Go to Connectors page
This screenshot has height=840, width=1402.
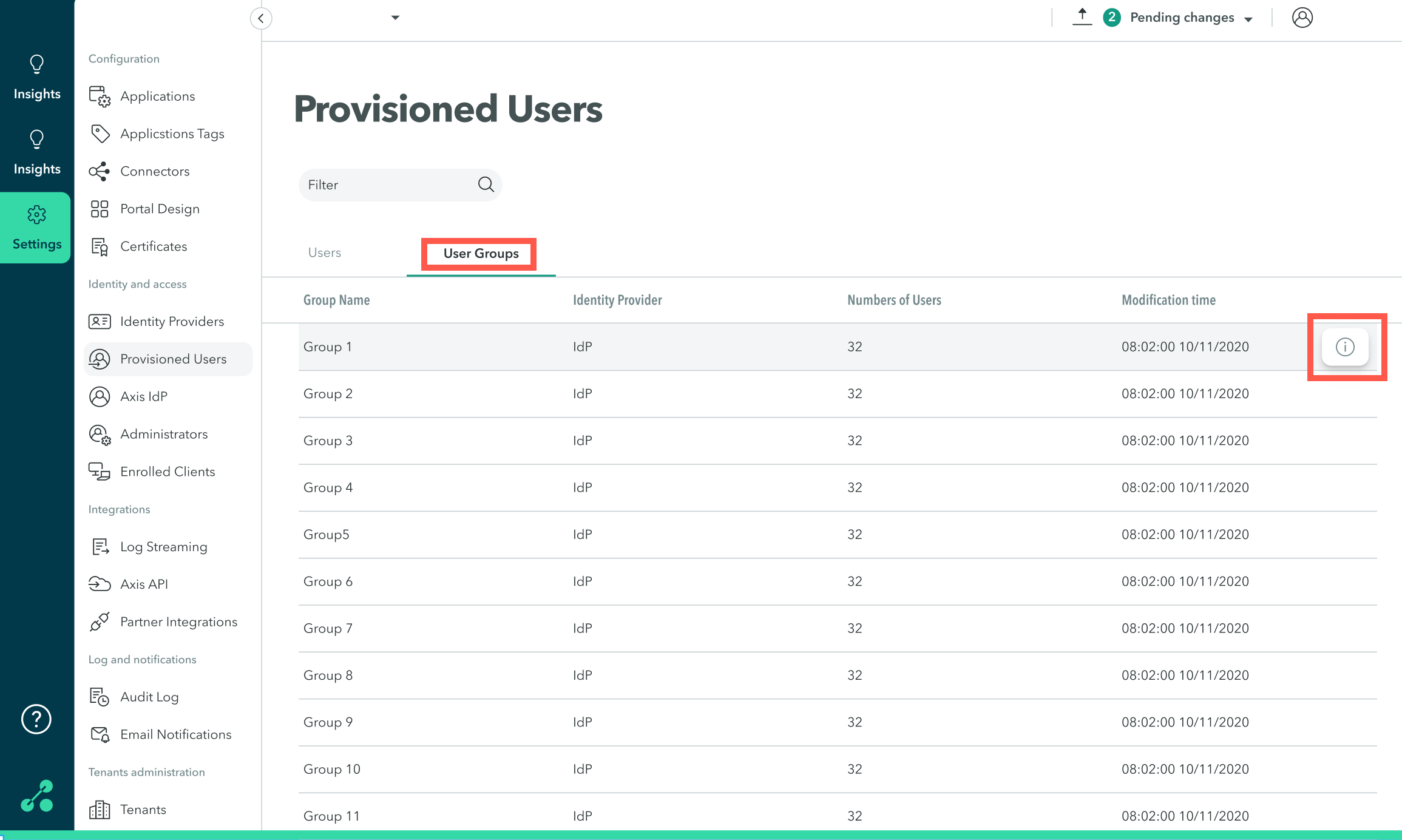[x=155, y=171]
